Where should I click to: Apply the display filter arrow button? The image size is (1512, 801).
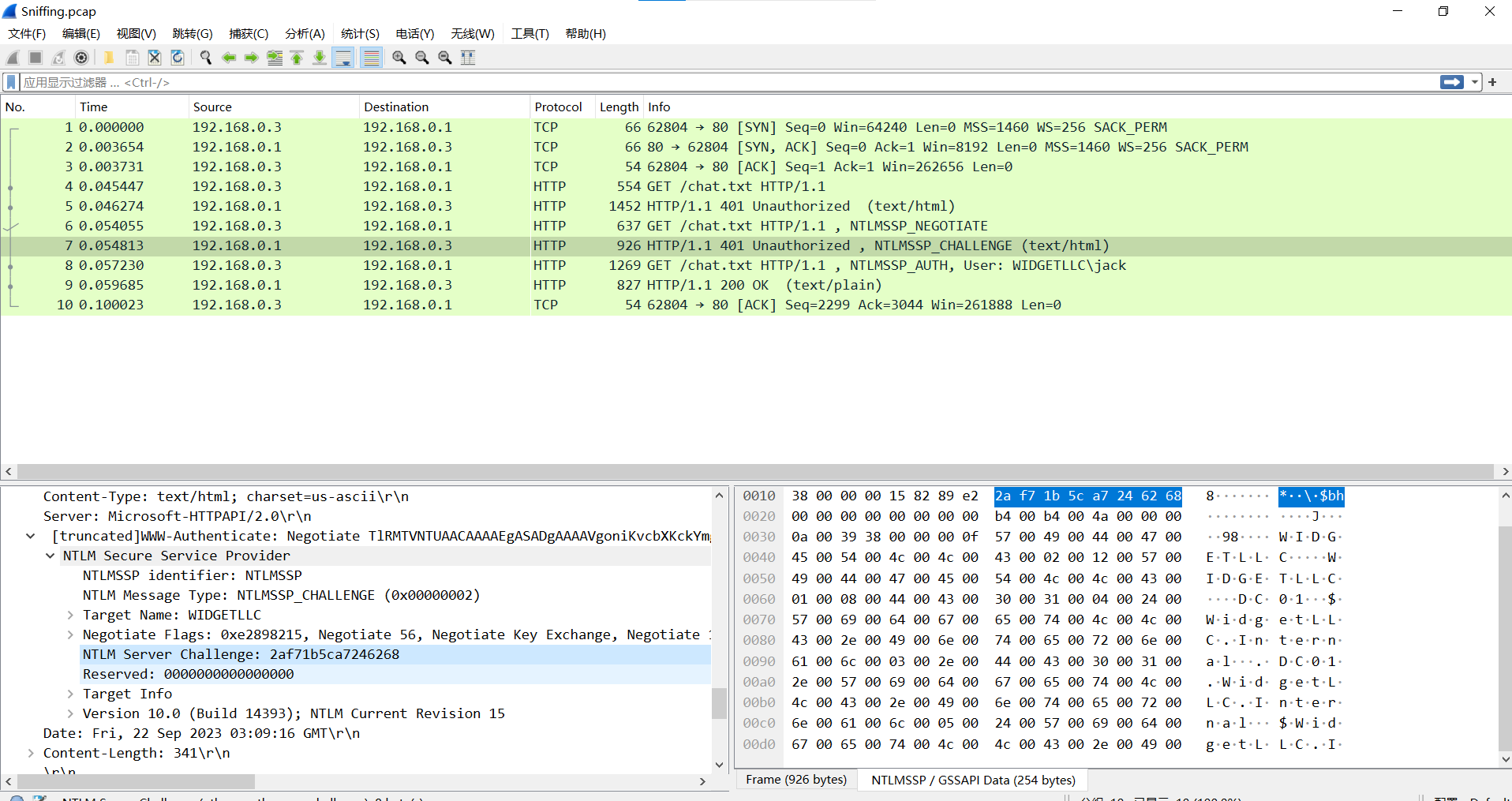(x=1452, y=82)
